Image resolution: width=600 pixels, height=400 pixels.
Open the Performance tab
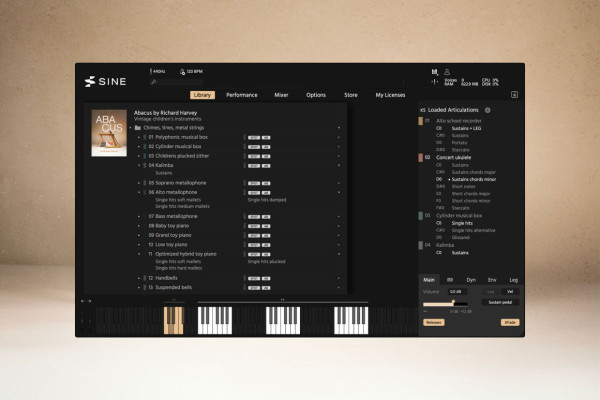pos(241,94)
